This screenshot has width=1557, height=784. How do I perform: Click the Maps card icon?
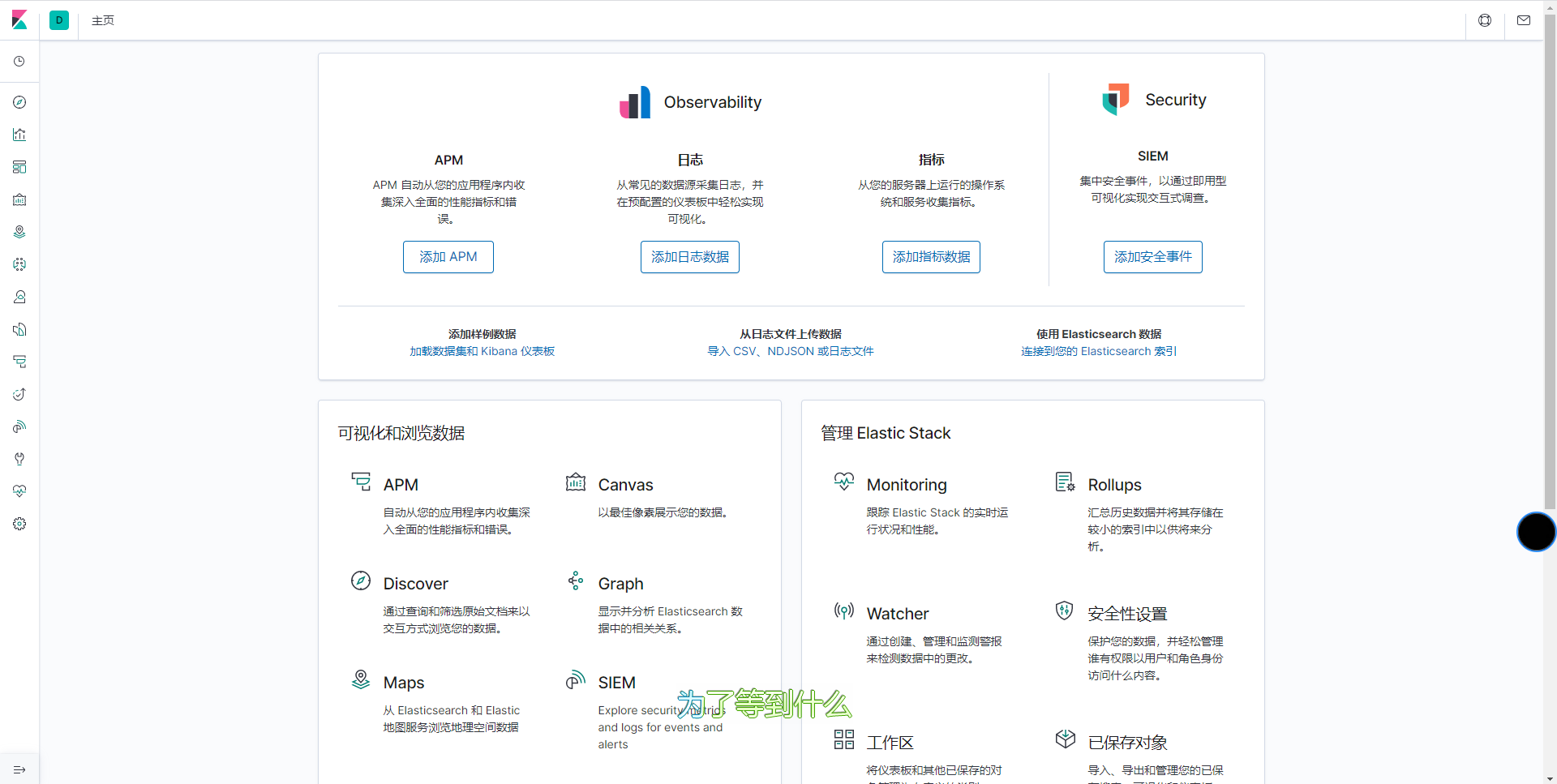click(361, 679)
